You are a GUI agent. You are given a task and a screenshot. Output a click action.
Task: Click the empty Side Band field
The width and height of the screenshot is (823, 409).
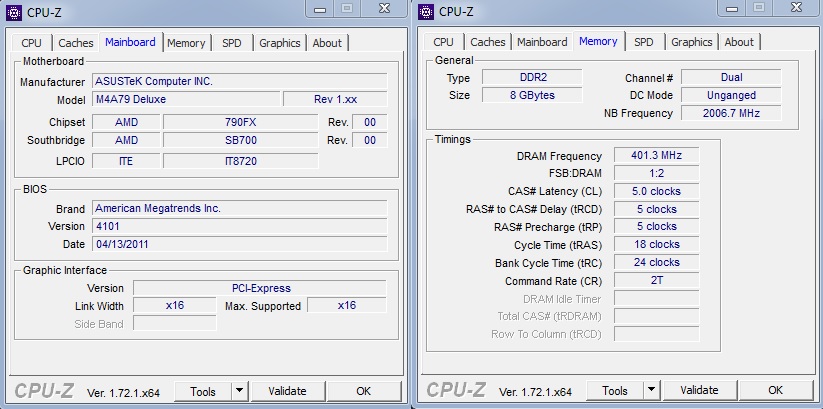[x=175, y=323]
